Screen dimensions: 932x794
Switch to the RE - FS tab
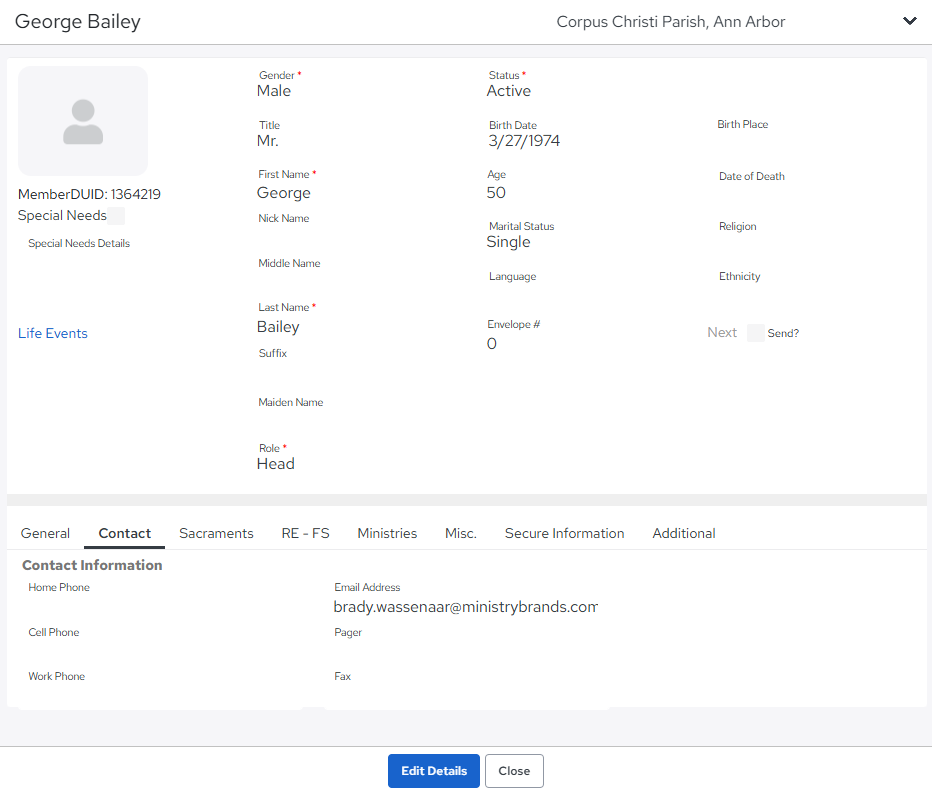click(x=306, y=533)
